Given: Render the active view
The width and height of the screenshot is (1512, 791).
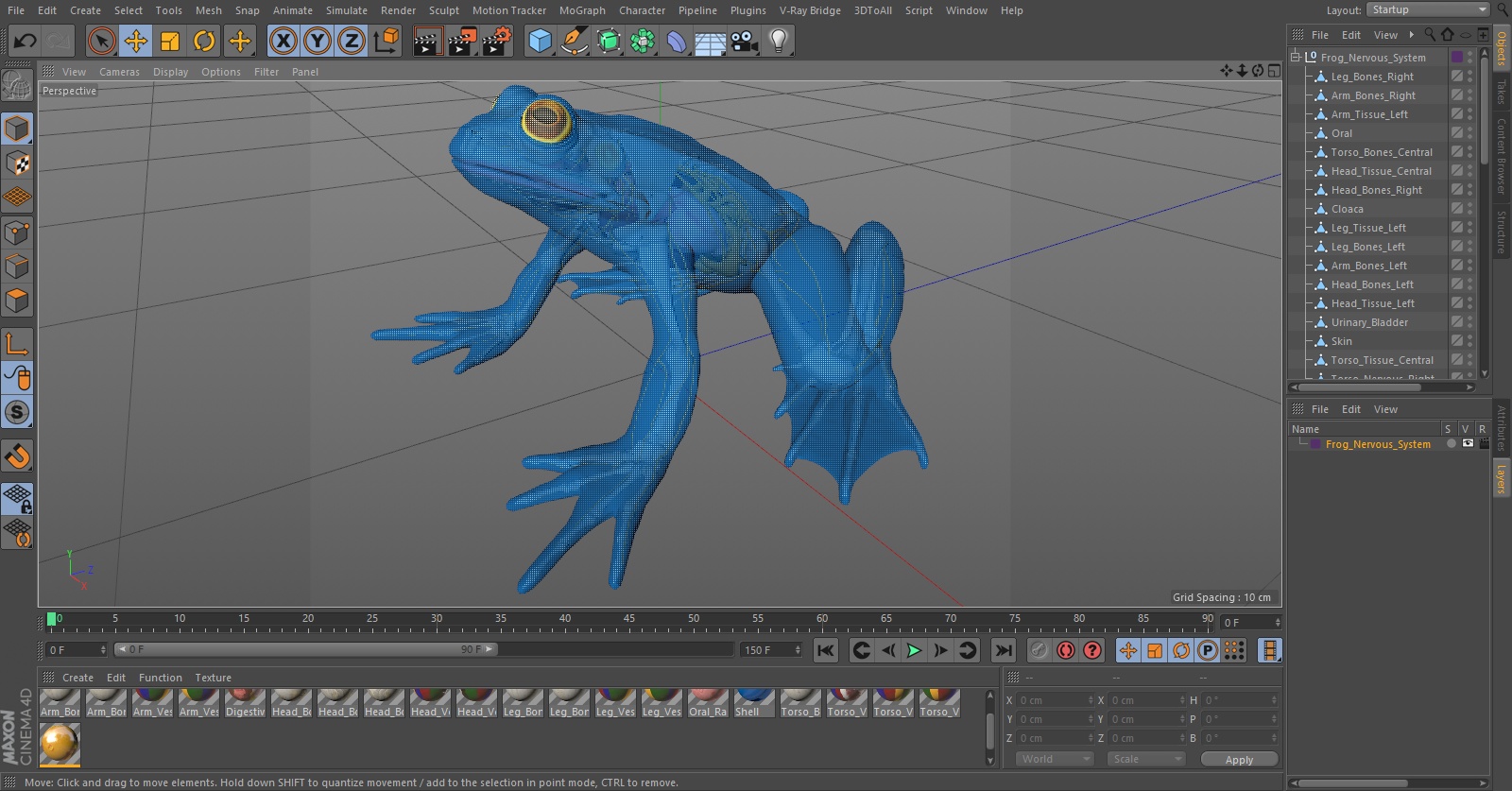Looking at the screenshot, I should (427, 41).
